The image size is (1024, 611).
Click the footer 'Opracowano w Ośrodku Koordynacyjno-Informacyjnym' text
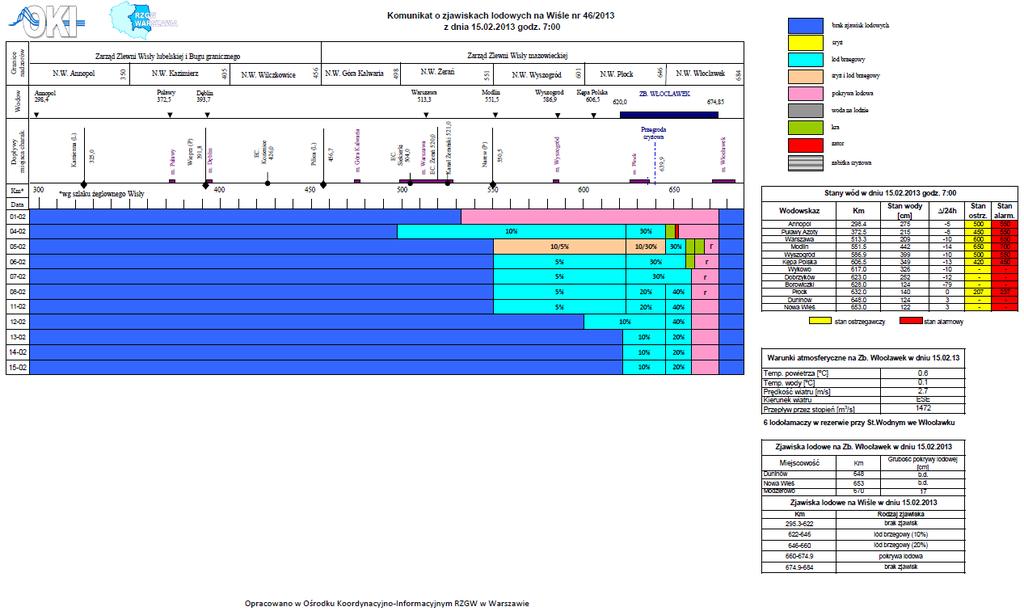pyautogui.click(x=387, y=603)
